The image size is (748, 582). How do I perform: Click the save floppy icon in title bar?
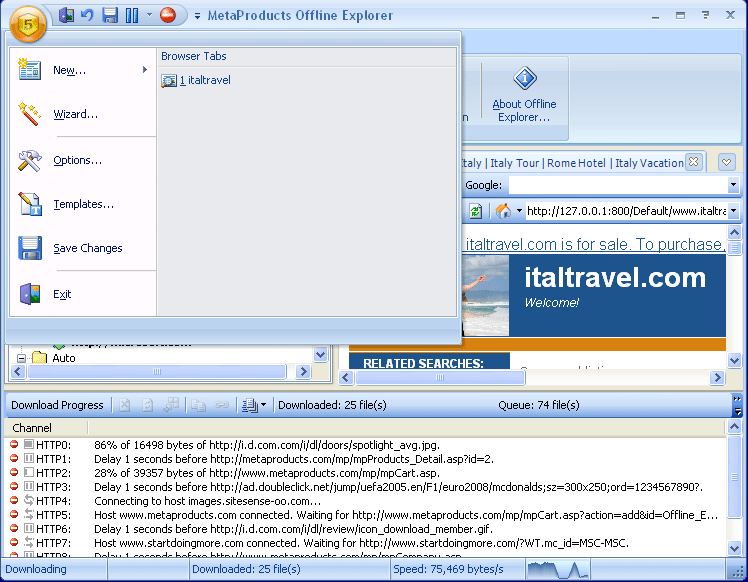coord(110,15)
